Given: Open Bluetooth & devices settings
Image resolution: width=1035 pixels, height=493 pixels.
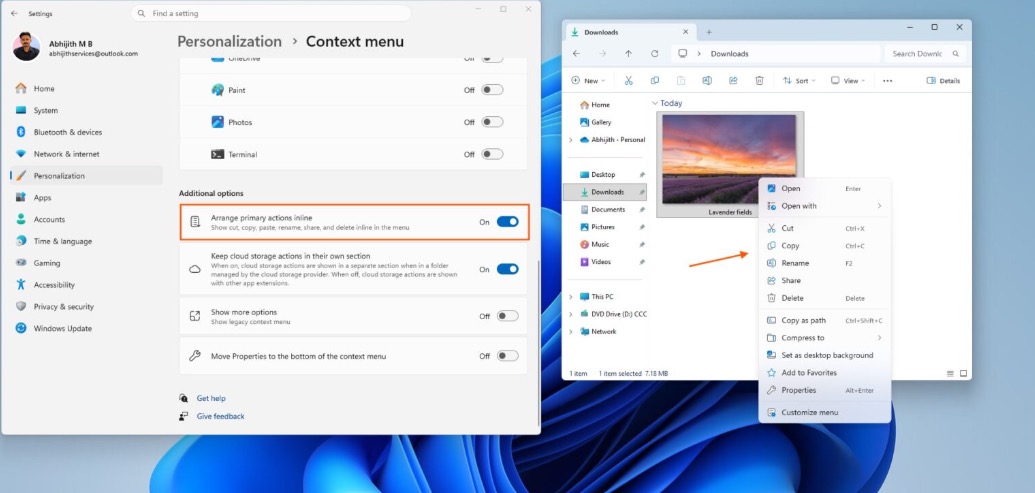Looking at the screenshot, I should point(86,132).
